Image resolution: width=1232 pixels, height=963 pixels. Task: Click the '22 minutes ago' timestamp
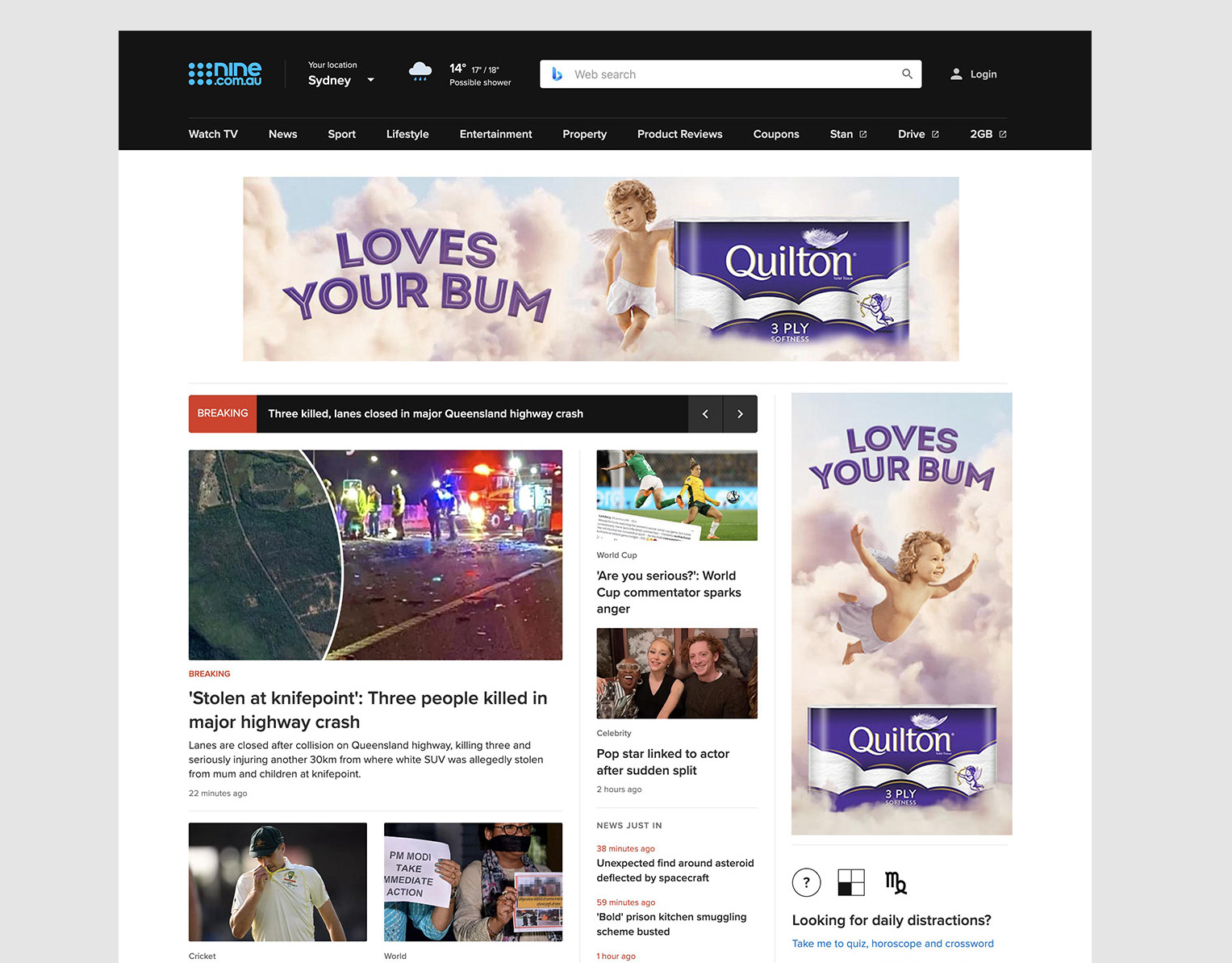tap(218, 793)
